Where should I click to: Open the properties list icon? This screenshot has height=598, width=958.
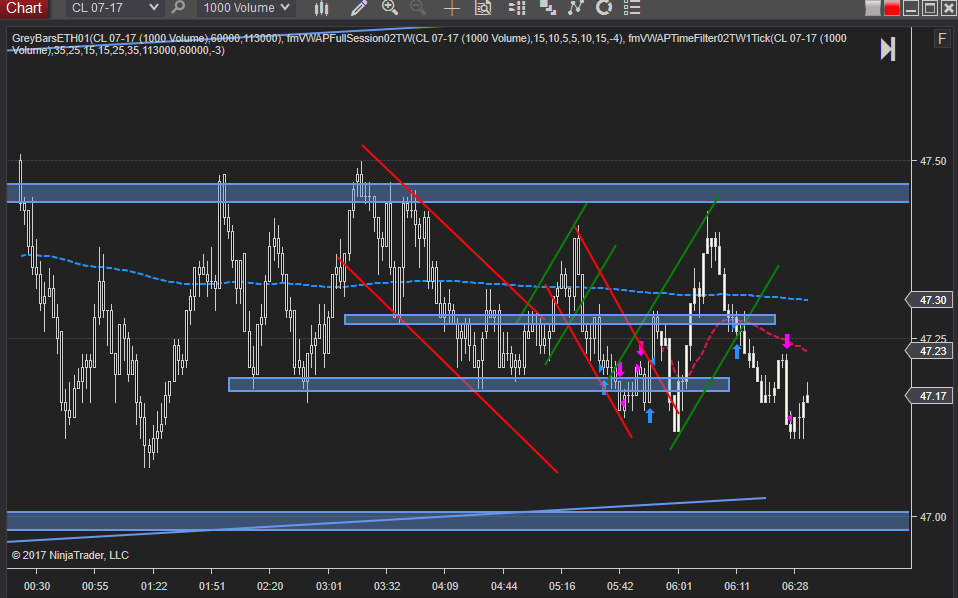632,8
